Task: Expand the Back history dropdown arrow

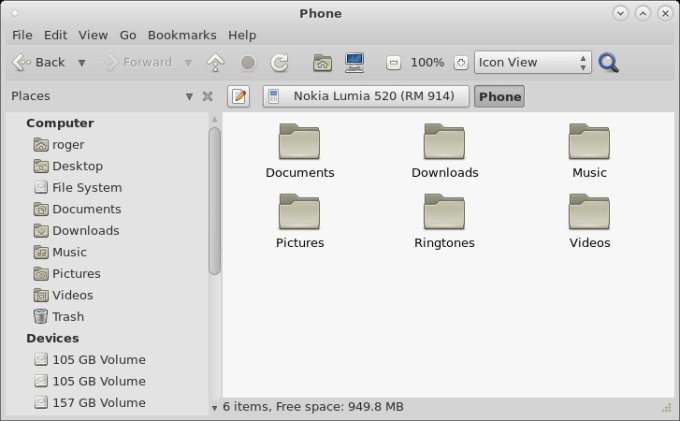Action: pyautogui.click(x=82, y=63)
